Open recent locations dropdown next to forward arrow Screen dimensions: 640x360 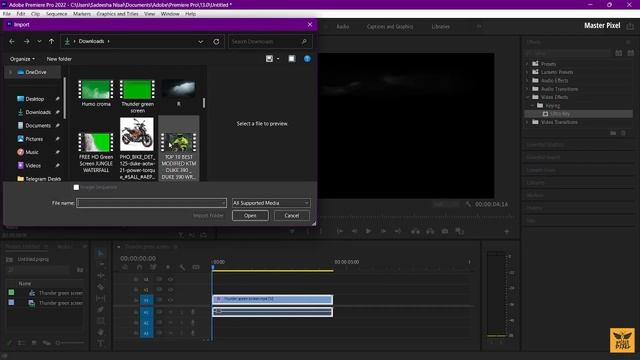coord(39,42)
